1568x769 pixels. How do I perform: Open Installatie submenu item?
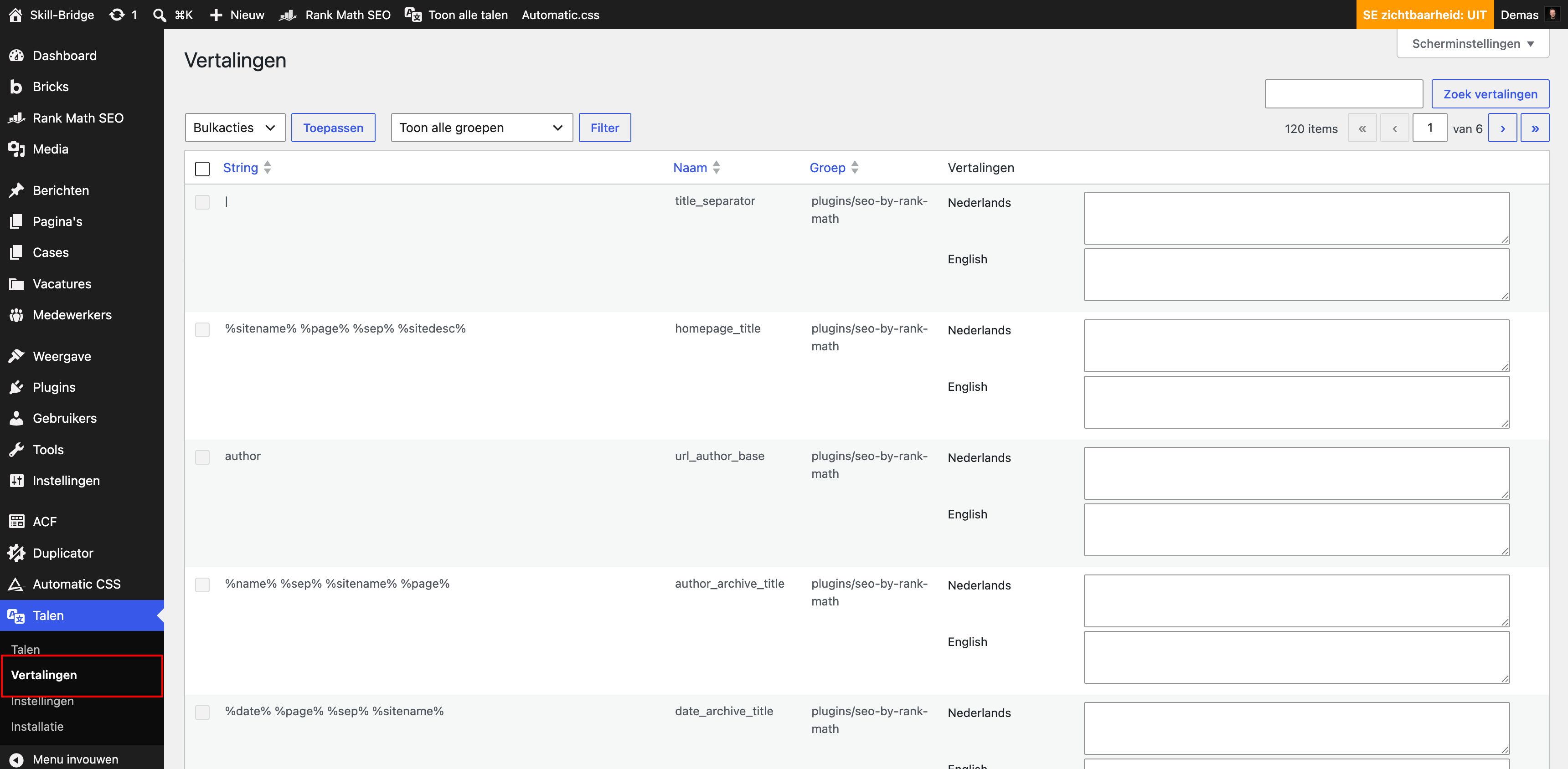pos(37,727)
